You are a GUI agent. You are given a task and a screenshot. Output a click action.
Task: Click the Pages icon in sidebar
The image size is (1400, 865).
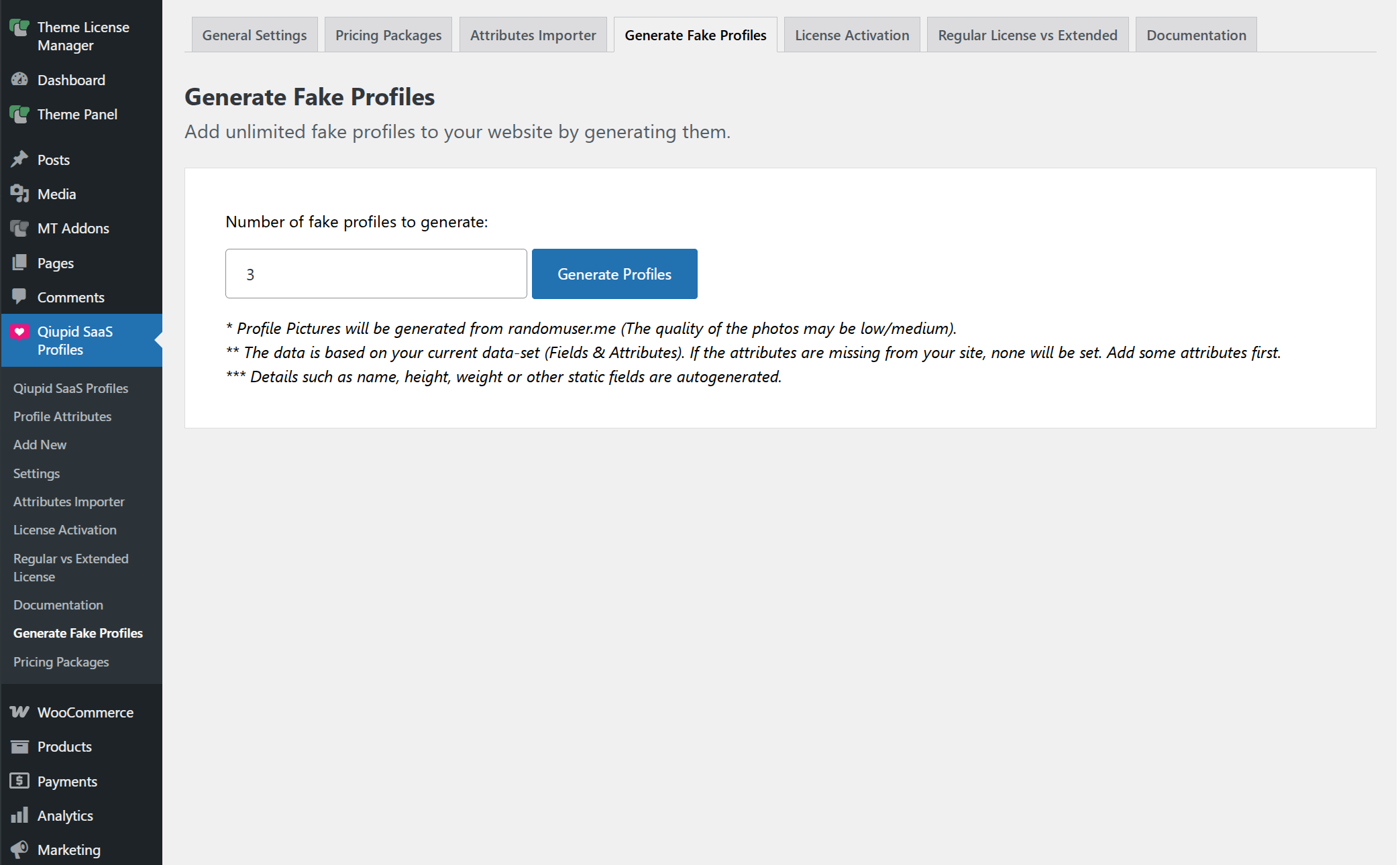(x=19, y=263)
